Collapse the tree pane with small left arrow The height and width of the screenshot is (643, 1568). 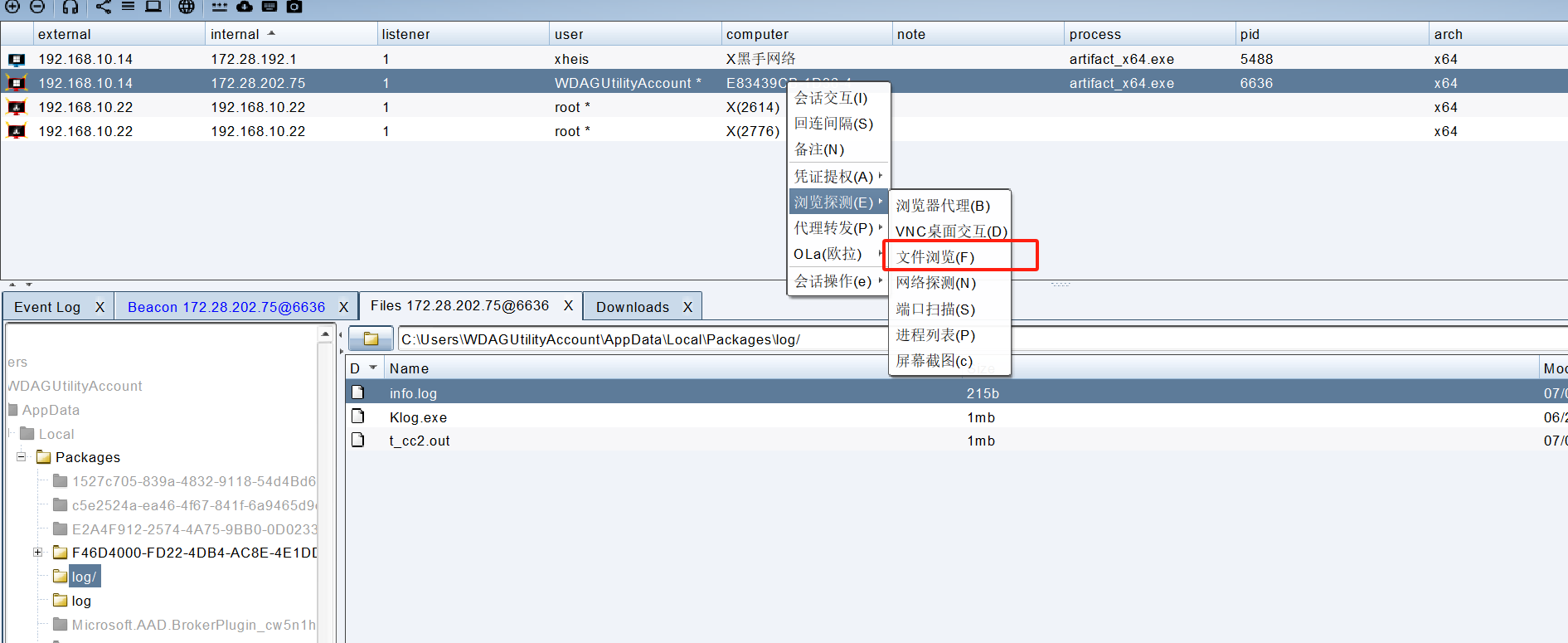coord(341,335)
